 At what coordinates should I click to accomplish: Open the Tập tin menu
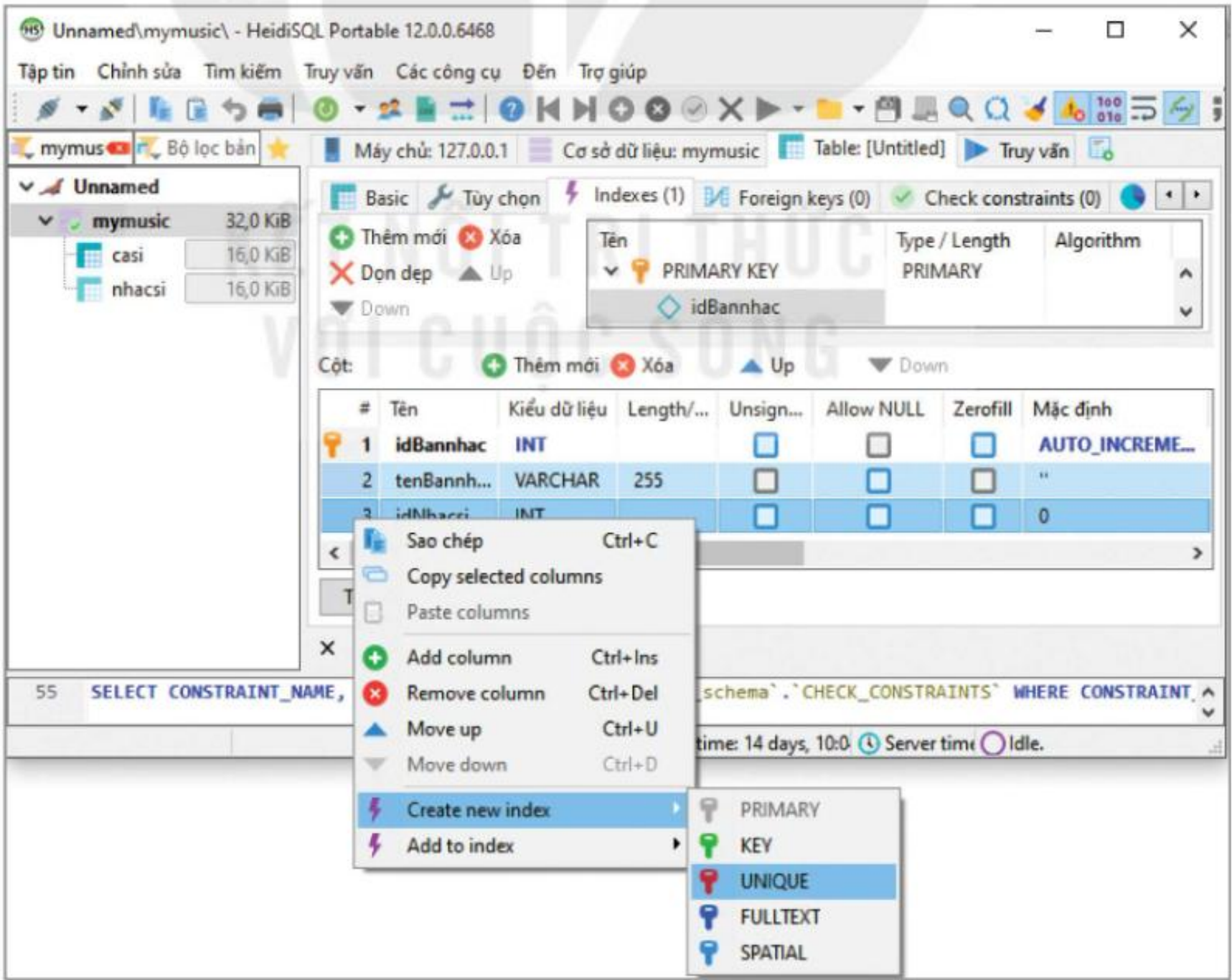point(47,72)
